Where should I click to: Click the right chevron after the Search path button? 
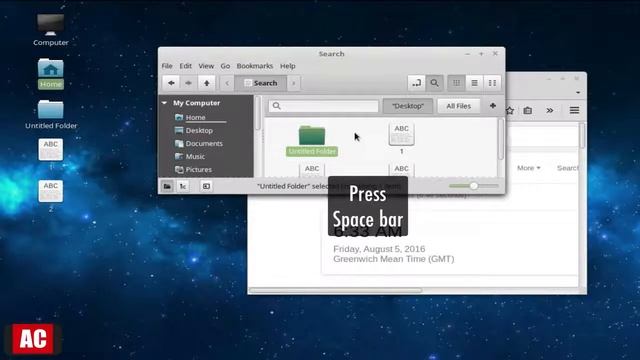click(293, 83)
